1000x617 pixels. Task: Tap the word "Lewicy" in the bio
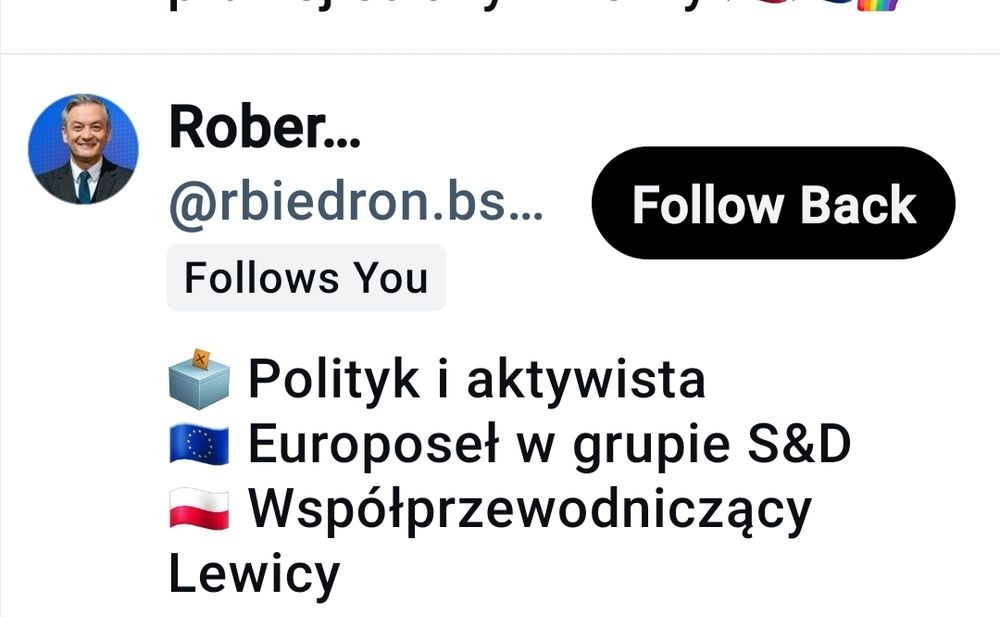[x=254, y=574]
